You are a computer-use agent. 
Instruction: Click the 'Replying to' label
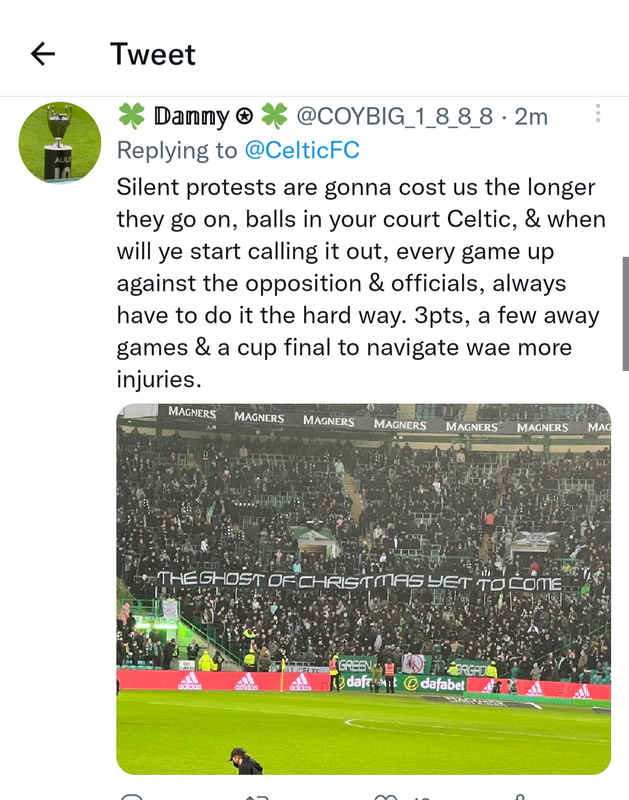point(177,150)
